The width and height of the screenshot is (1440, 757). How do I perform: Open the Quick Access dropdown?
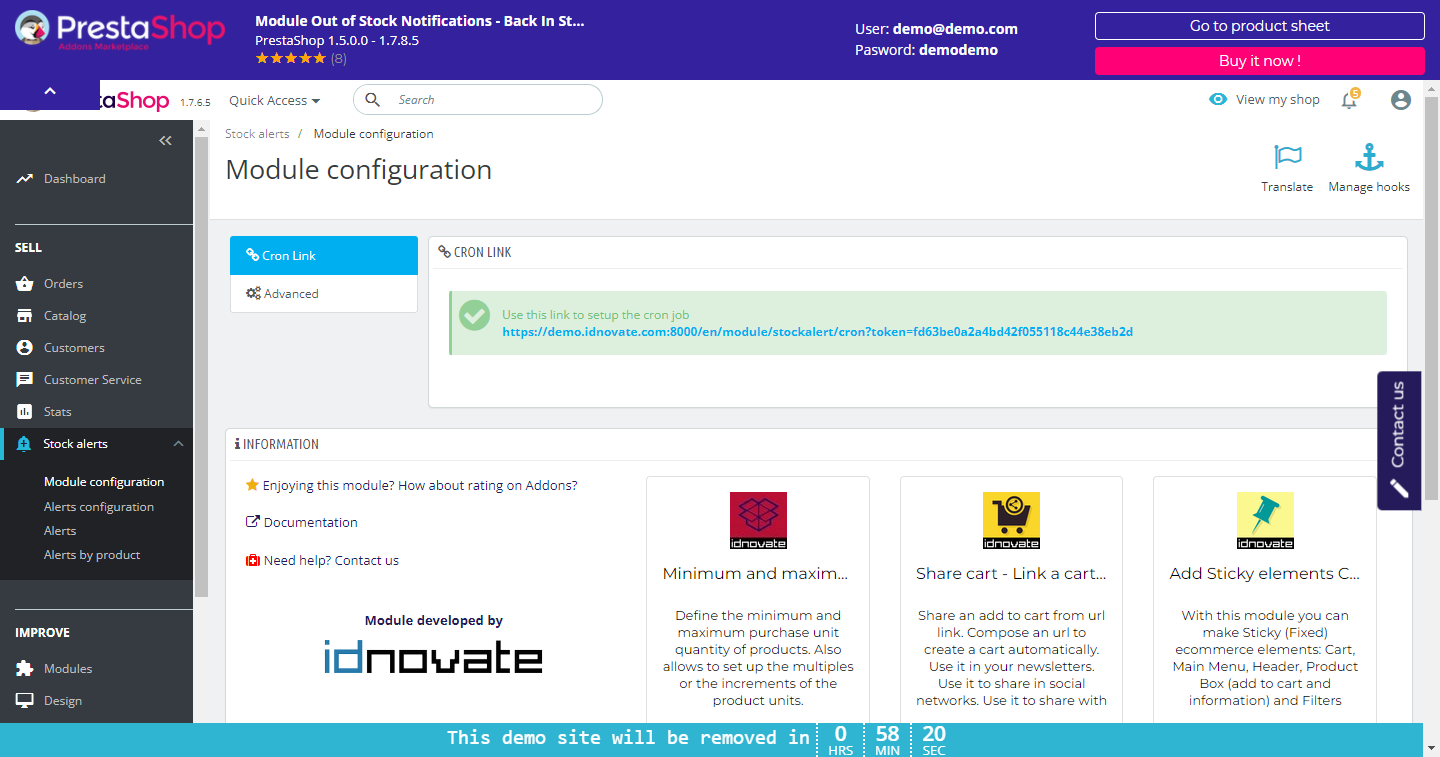click(x=275, y=100)
